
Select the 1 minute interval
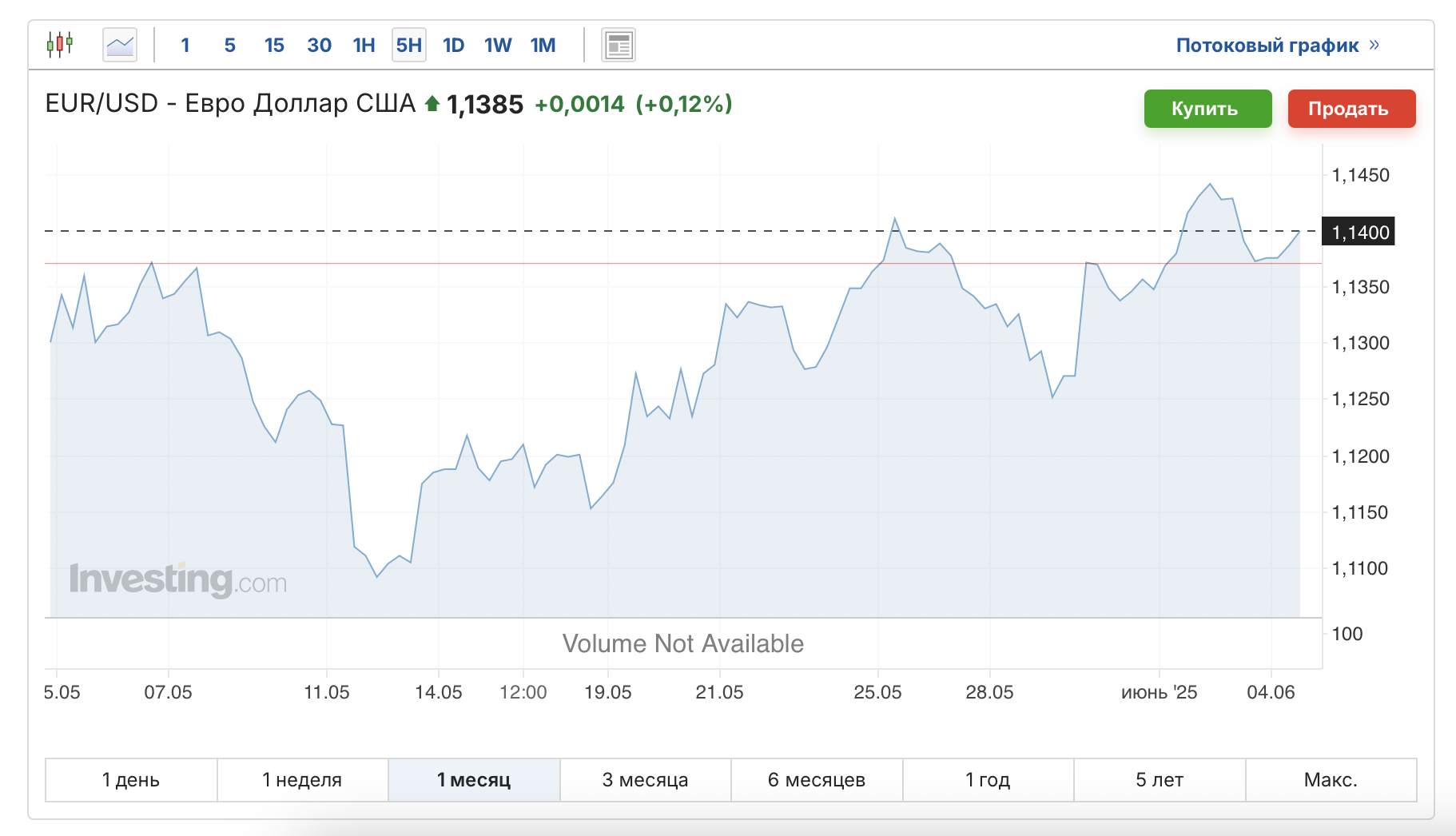click(x=185, y=46)
